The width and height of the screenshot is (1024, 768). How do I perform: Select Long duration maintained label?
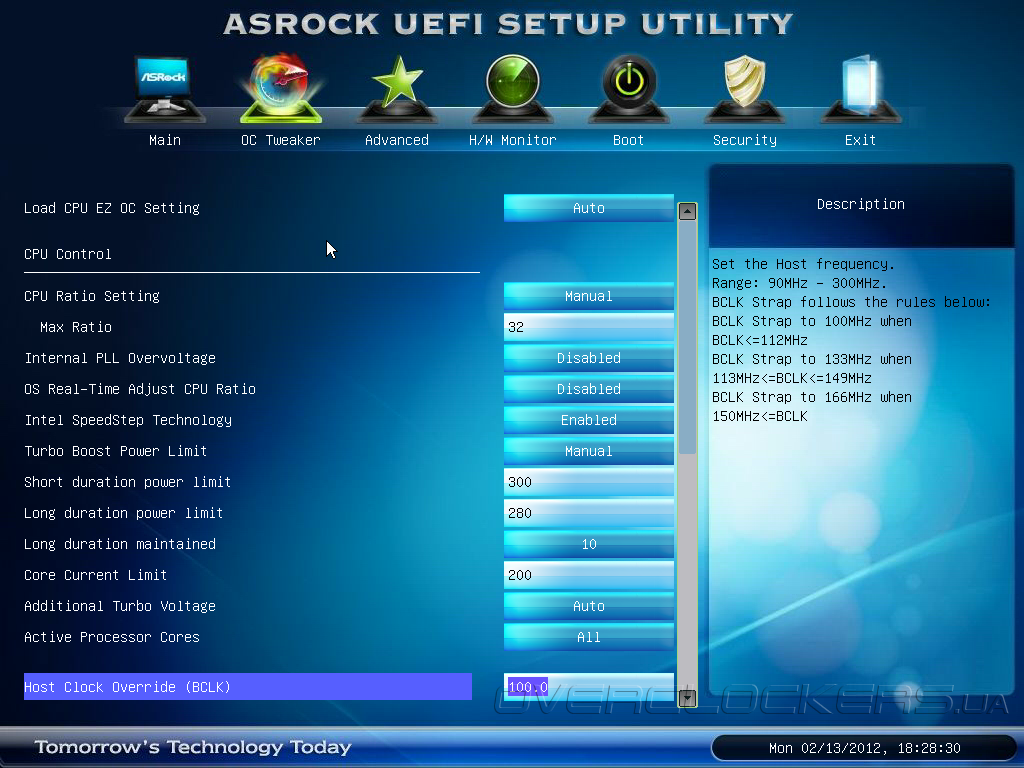coord(120,544)
